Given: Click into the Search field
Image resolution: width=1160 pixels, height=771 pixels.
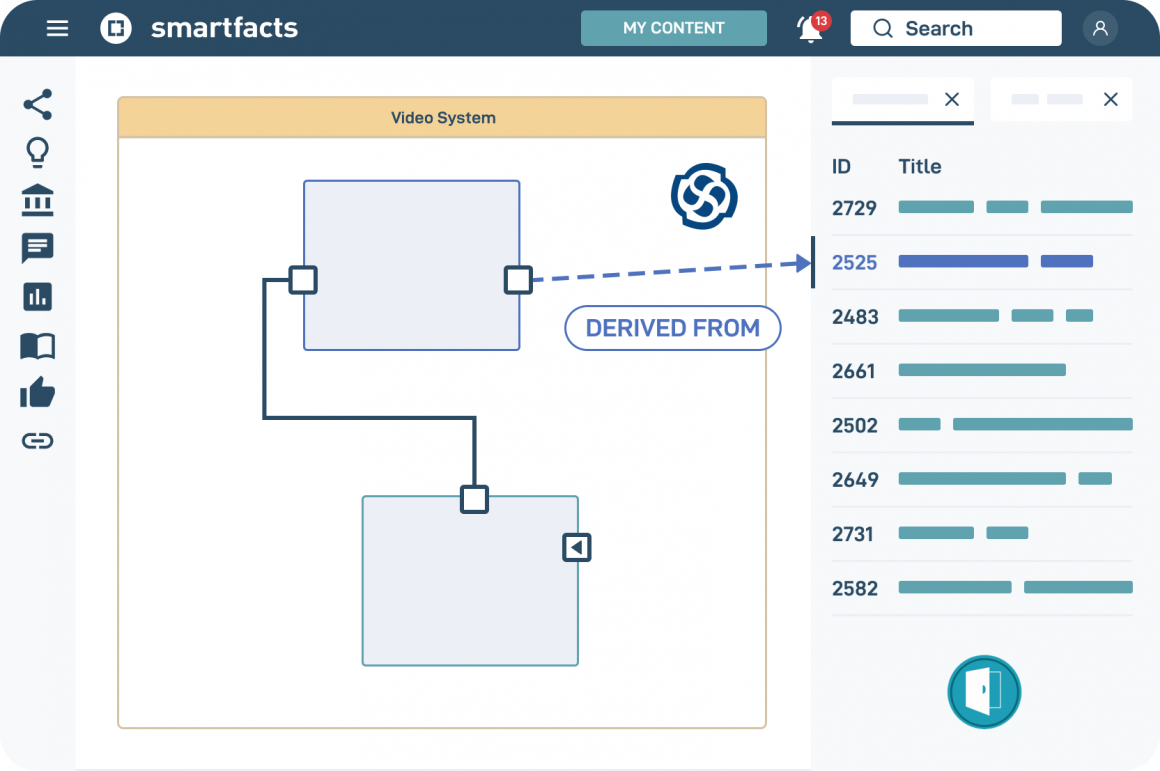Looking at the screenshot, I should click(x=955, y=28).
